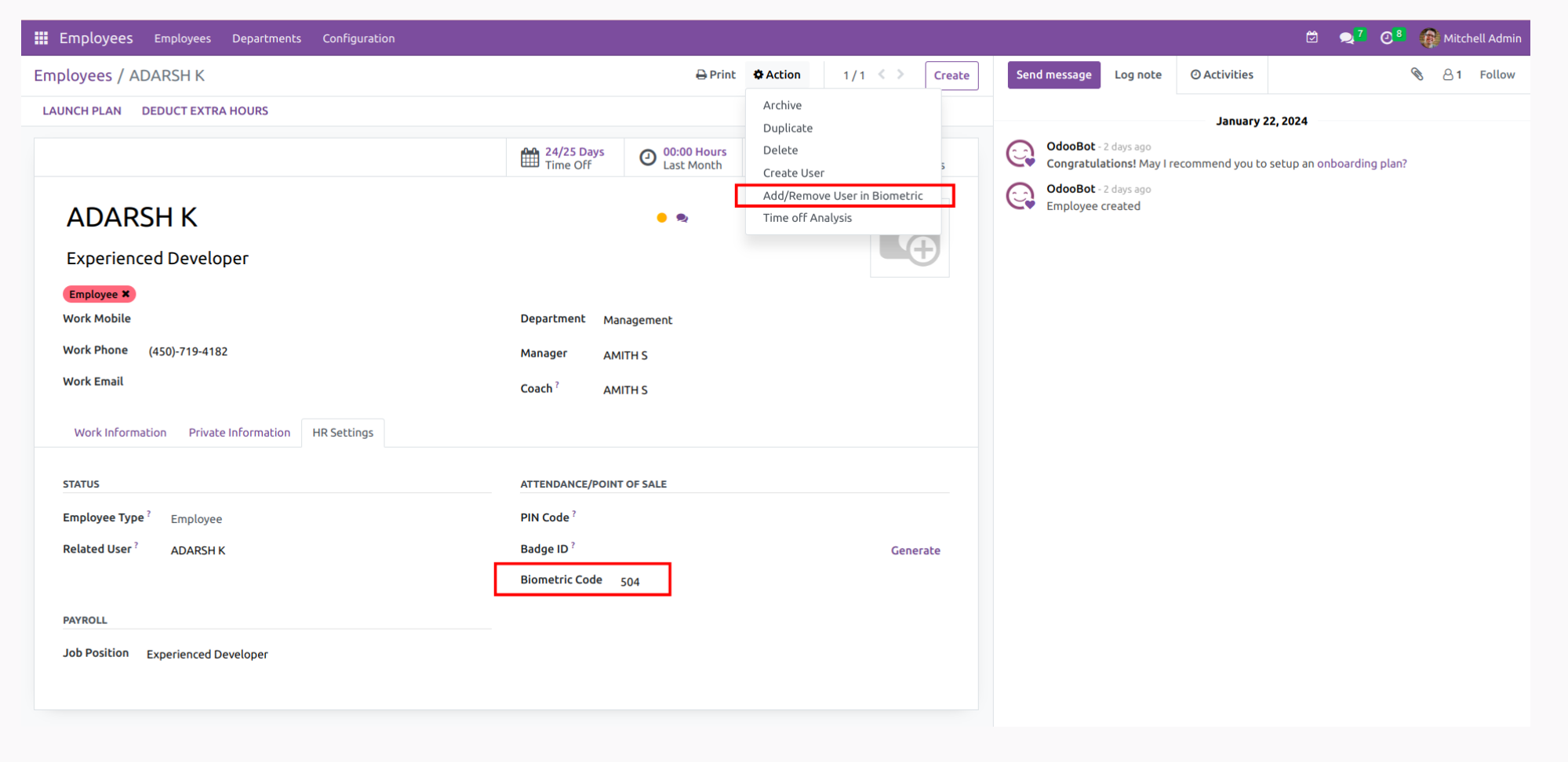Viewport: 1568px width, 762px height.
Task: Switch to the Work Information tab
Action: click(119, 432)
